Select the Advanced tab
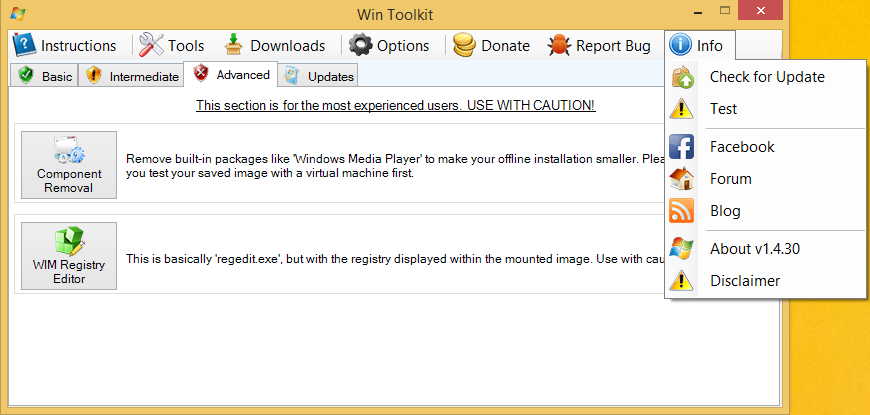This screenshot has height=415, width=870. [x=230, y=74]
